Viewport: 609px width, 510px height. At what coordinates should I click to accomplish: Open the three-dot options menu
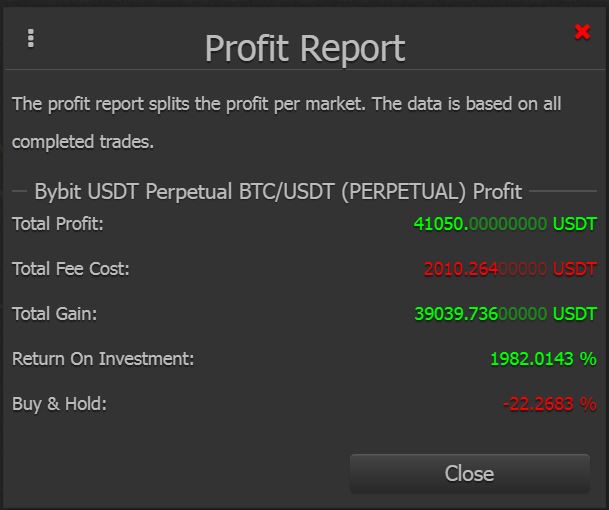(x=31, y=38)
